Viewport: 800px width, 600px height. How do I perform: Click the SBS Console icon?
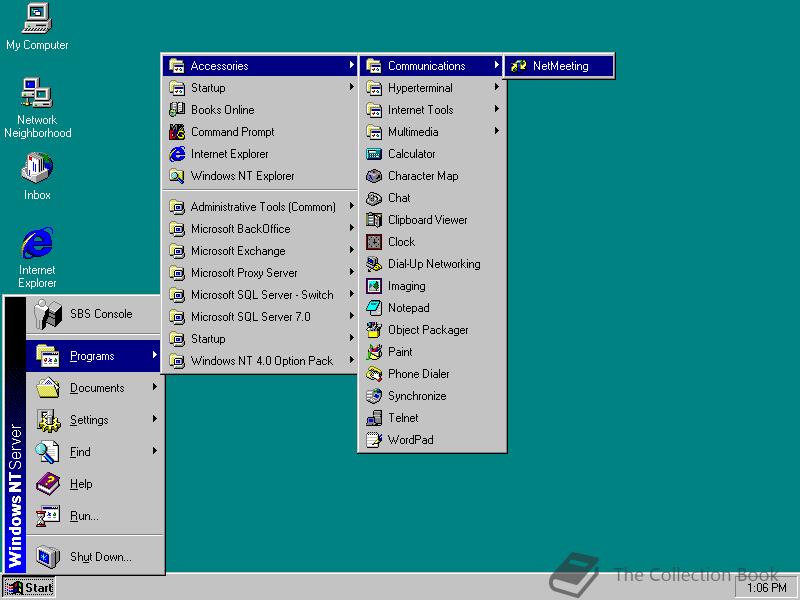click(x=47, y=313)
